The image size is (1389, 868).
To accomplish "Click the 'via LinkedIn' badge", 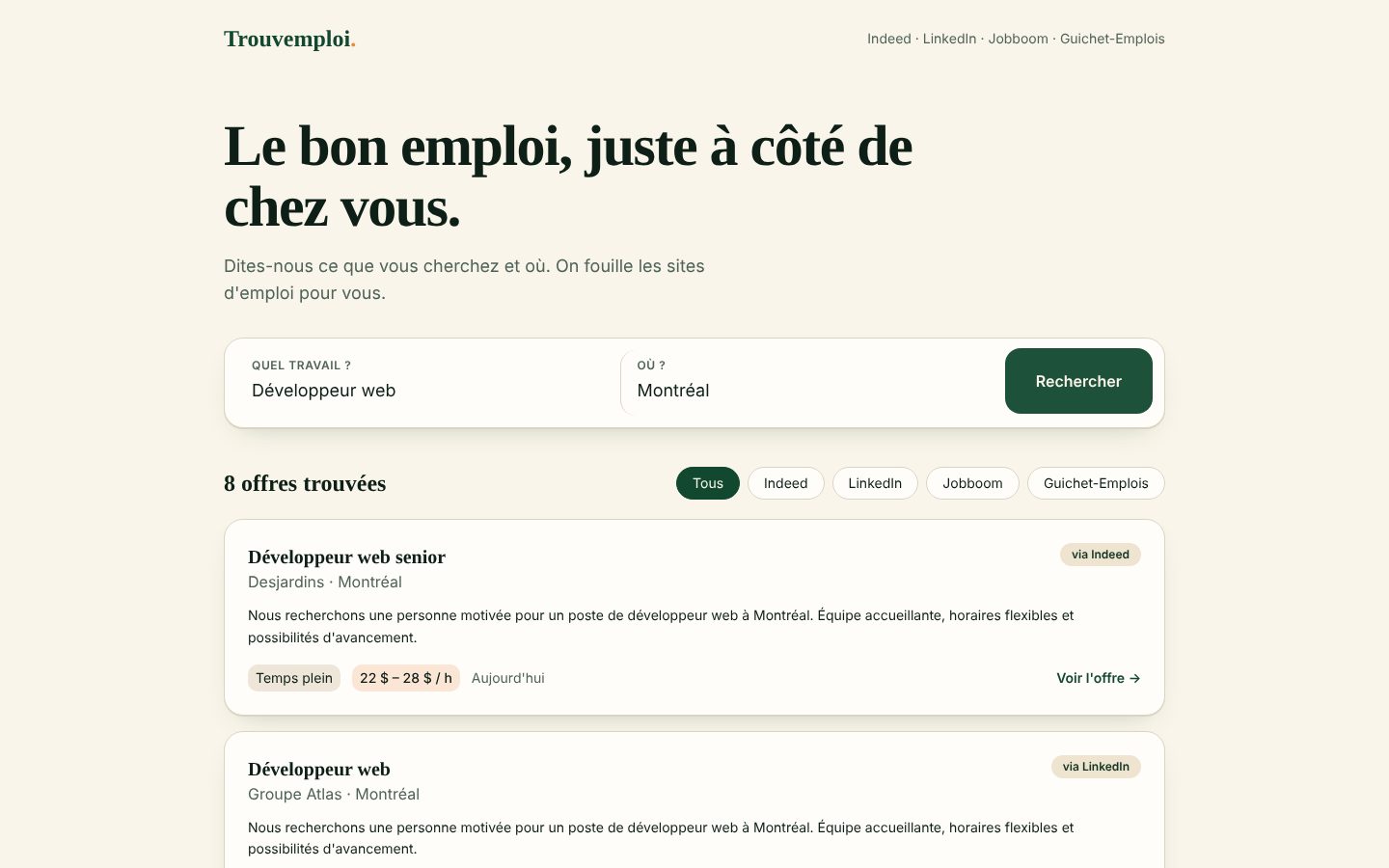I will 1096,767.
